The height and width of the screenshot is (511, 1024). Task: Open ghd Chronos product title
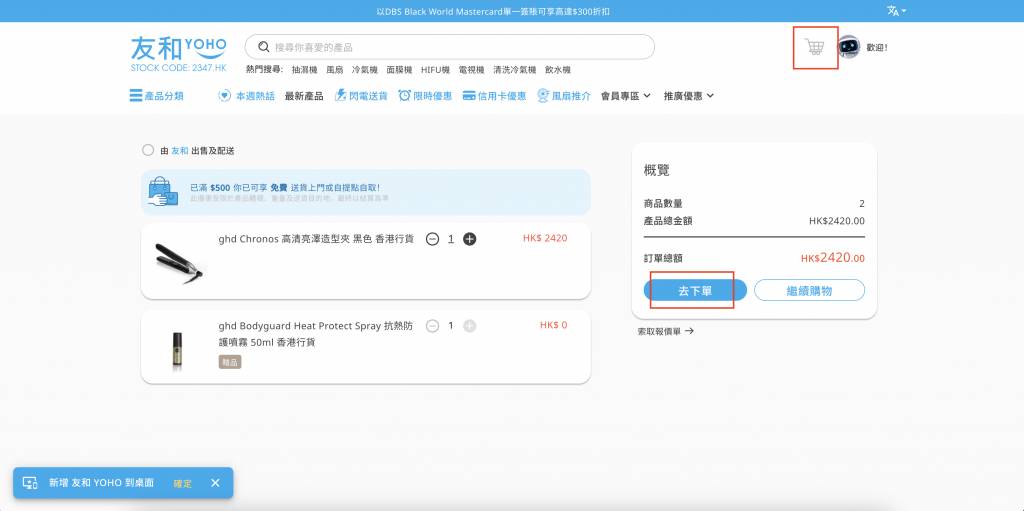[316, 239]
